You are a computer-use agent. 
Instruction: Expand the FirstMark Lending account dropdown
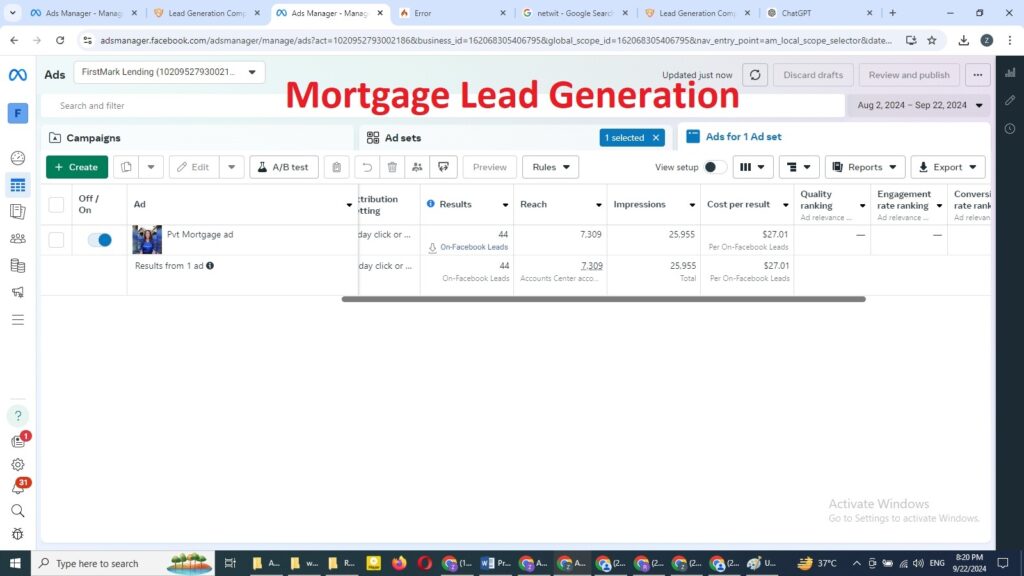pyautogui.click(x=169, y=72)
